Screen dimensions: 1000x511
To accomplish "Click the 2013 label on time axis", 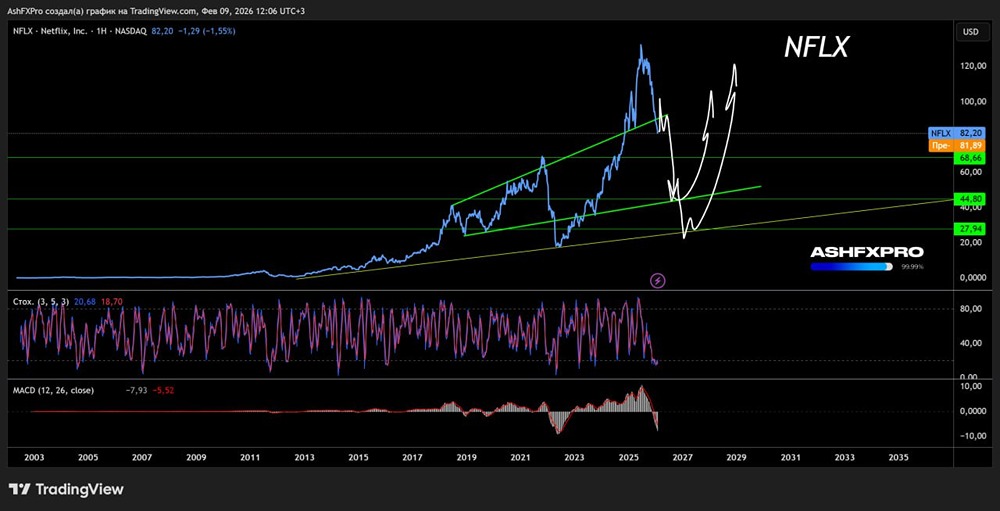I will (x=304, y=457).
